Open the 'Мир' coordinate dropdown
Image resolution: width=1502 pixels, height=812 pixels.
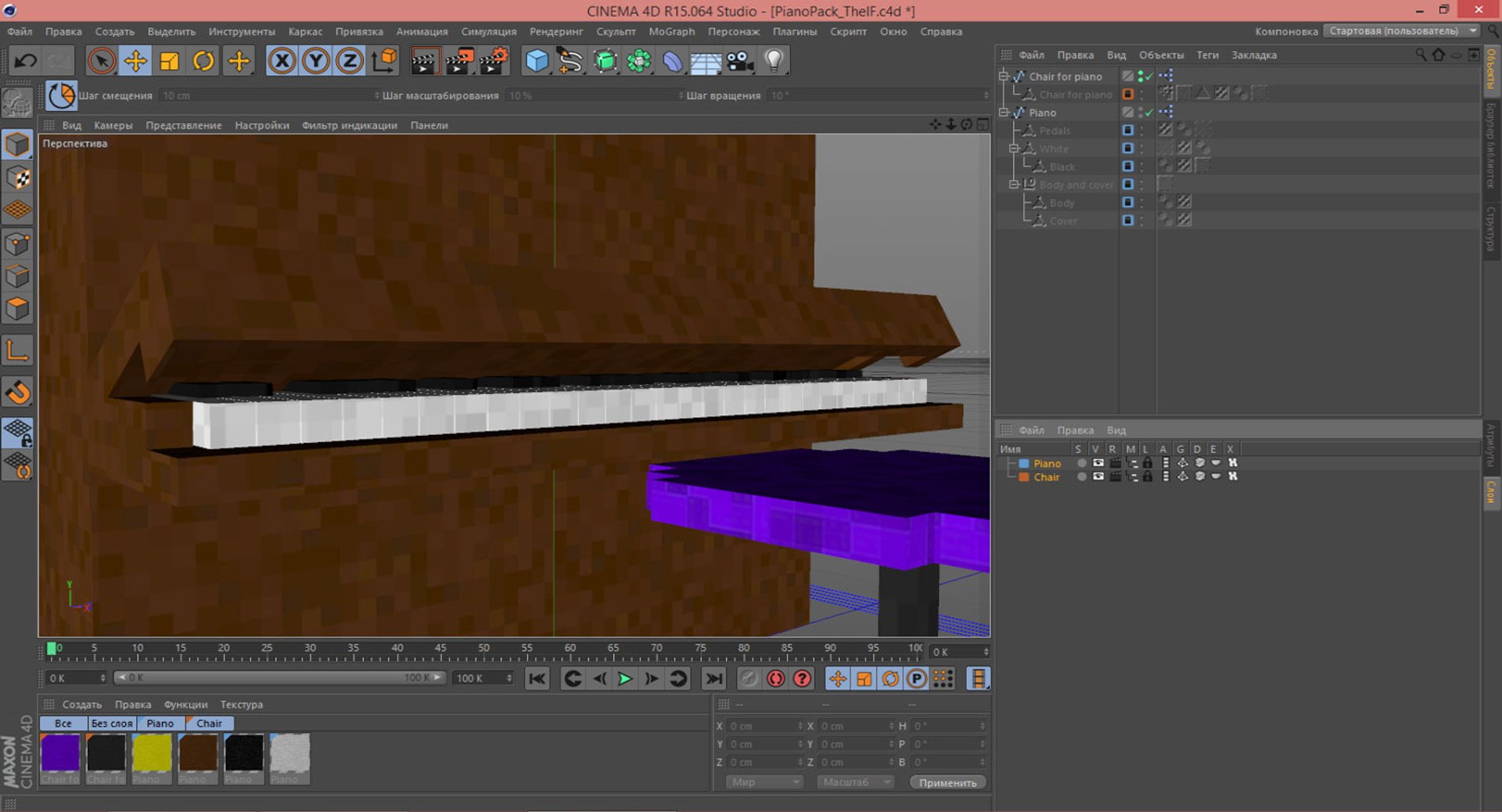[764, 781]
